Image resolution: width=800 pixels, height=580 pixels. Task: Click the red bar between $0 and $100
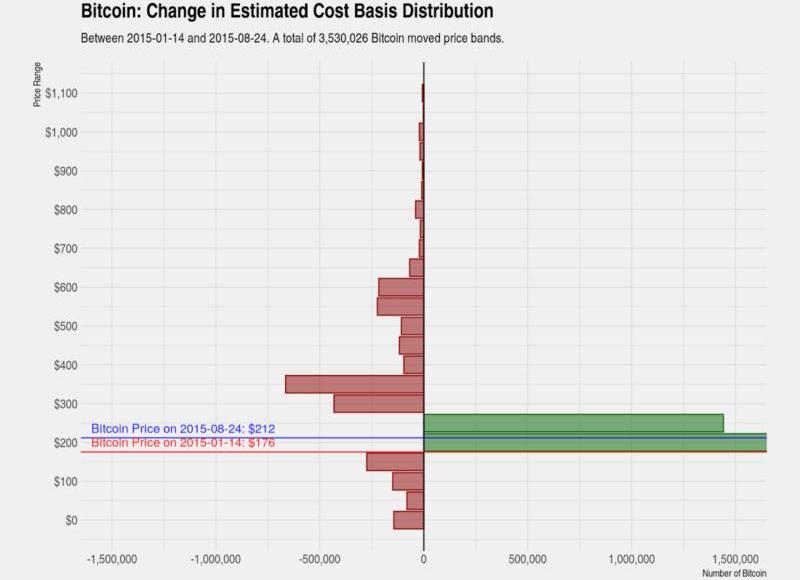[415, 501]
